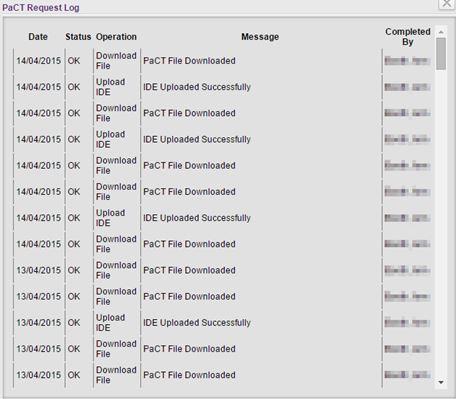Viewport: 456px width, 399px height.
Task: Click the Status column header
Action: tap(78, 37)
